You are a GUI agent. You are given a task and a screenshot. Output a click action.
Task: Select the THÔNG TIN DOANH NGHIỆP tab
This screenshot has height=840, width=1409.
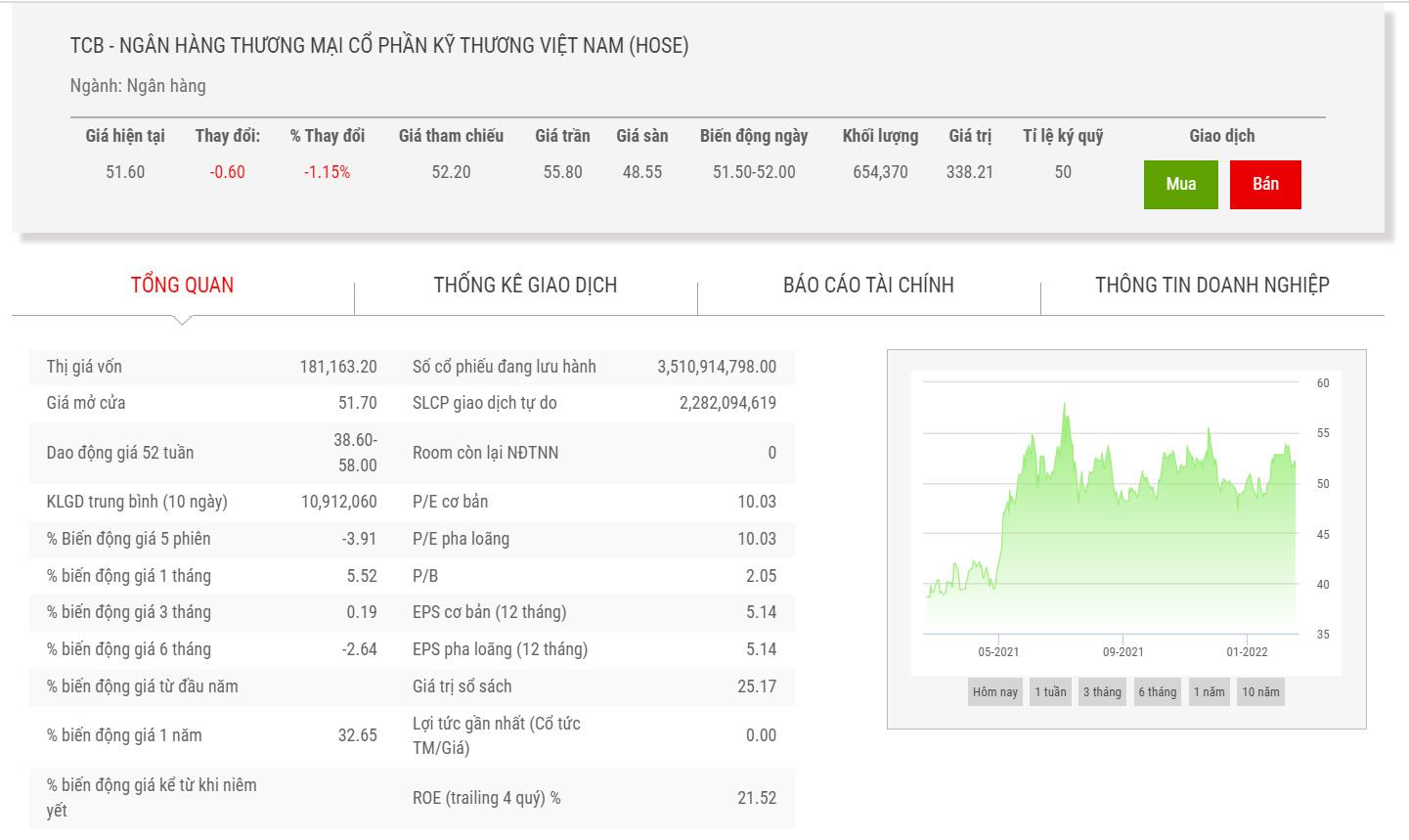tap(1211, 286)
